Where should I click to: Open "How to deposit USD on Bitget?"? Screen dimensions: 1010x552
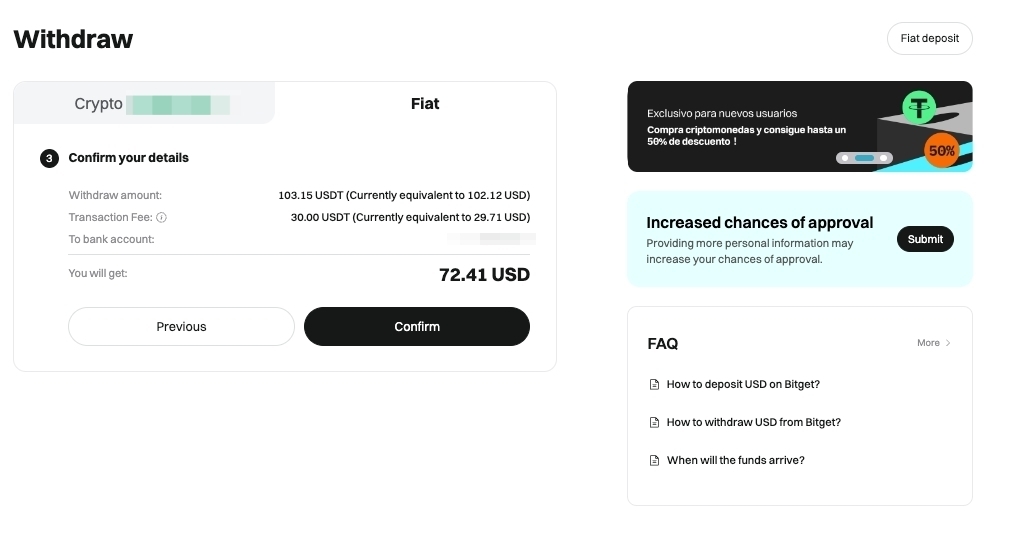click(743, 385)
